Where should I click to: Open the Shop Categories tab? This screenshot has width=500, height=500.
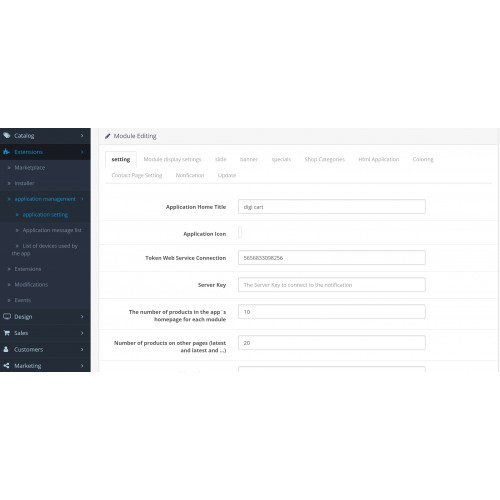325,159
